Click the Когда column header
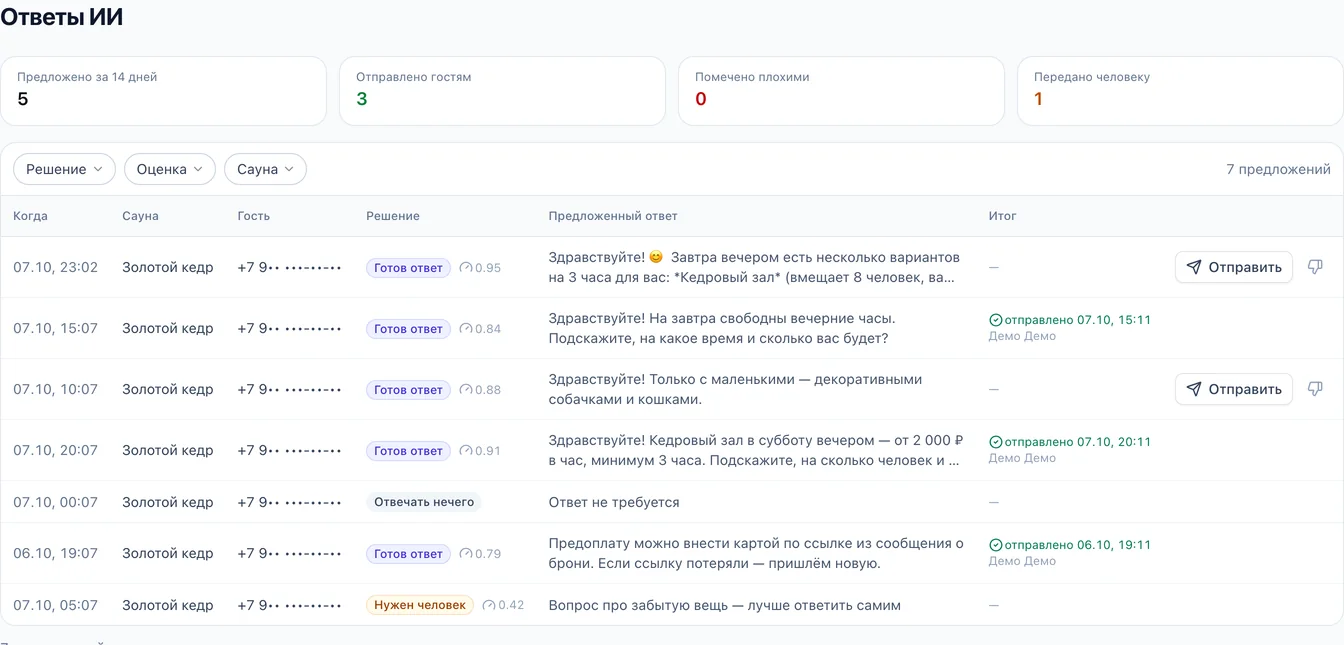 (30, 216)
